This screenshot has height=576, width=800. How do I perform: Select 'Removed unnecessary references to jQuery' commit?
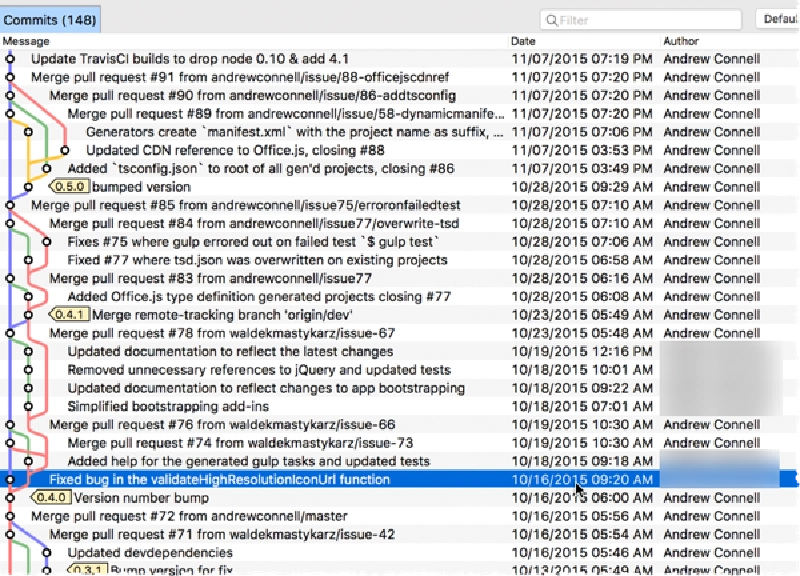coord(259,370)
